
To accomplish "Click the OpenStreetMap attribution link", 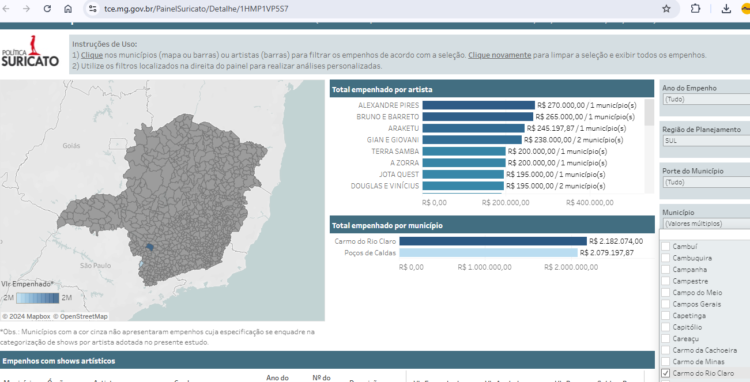I will [80, 317].
